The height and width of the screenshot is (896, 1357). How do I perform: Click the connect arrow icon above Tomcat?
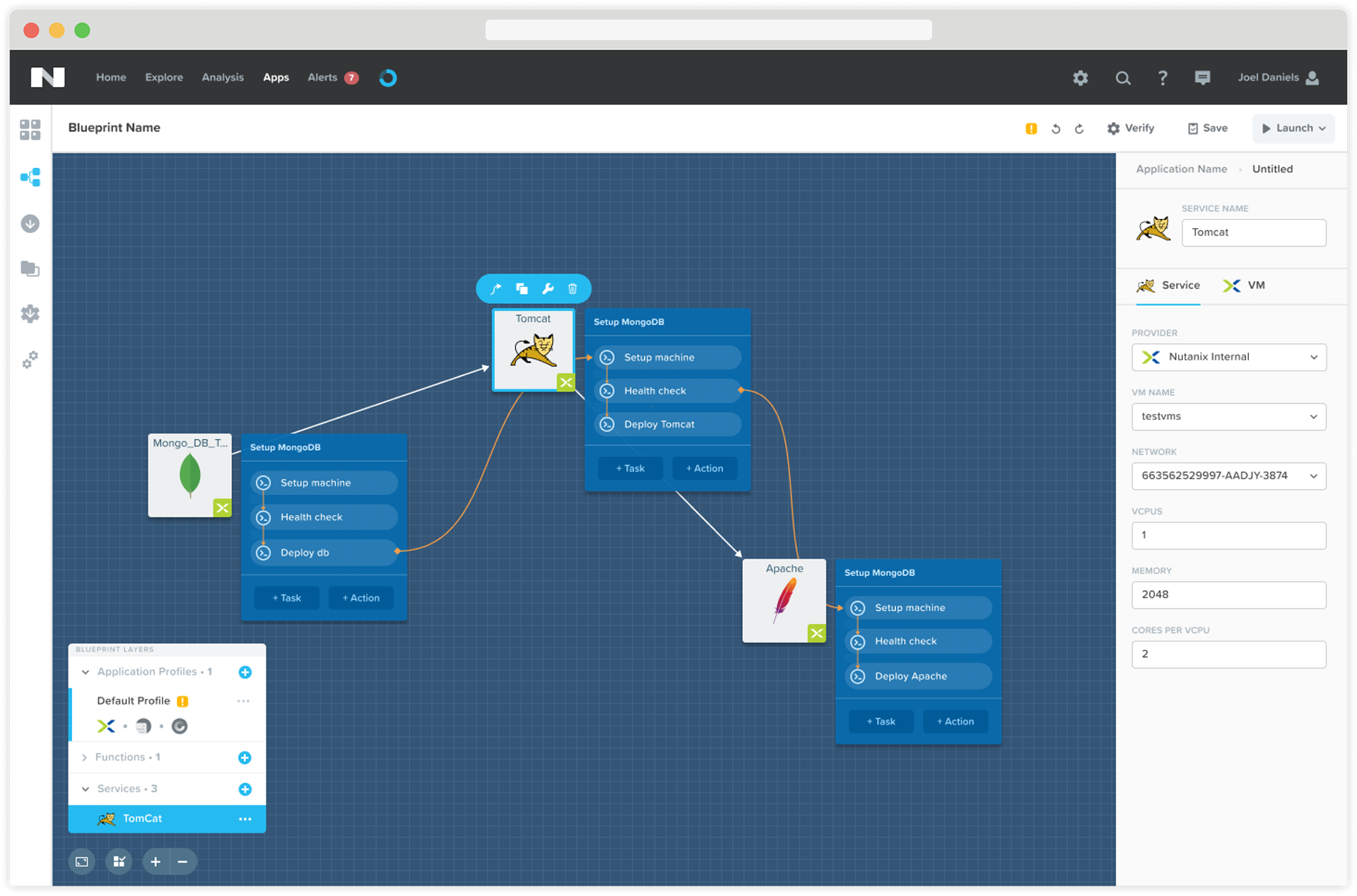click(496, 288)
